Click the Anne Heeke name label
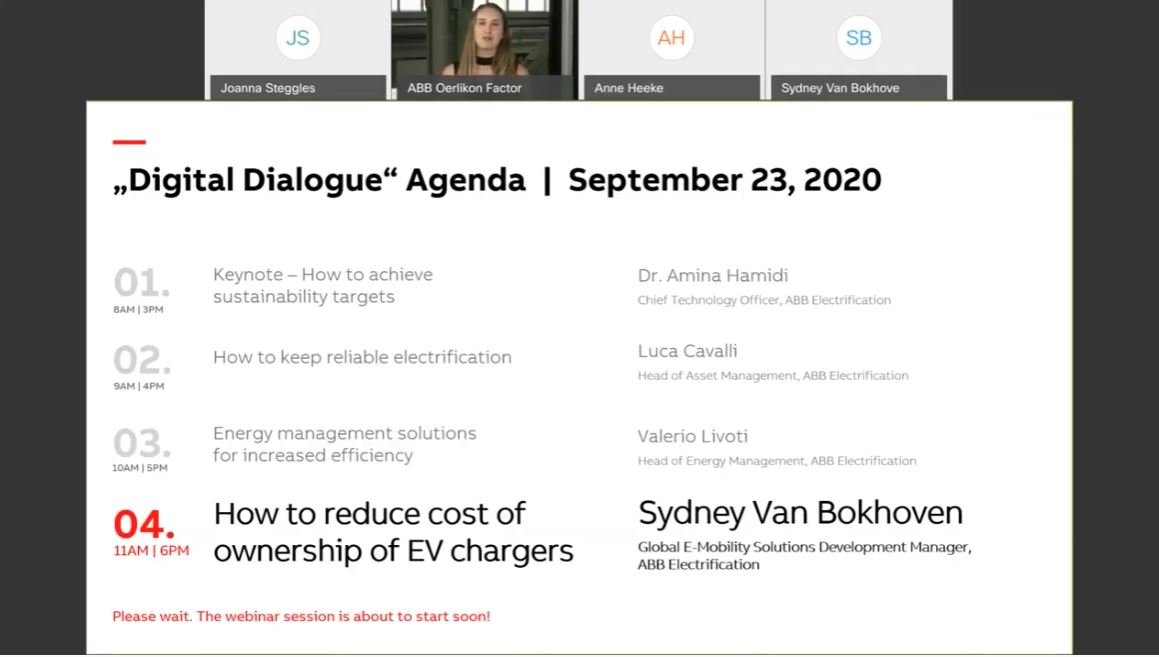1159x657 pixels. tap(629, 88)
